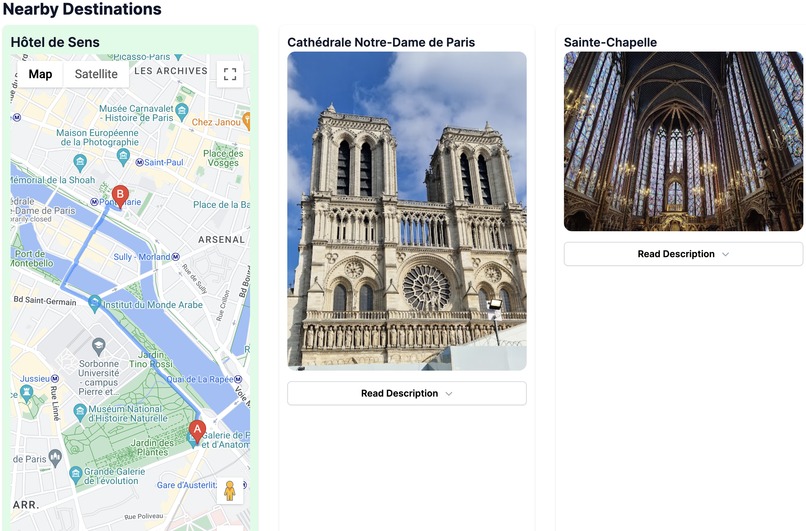Open Muséum National d'Histoire Naturelle pin

pyautogui.click(x=80, y=412)
